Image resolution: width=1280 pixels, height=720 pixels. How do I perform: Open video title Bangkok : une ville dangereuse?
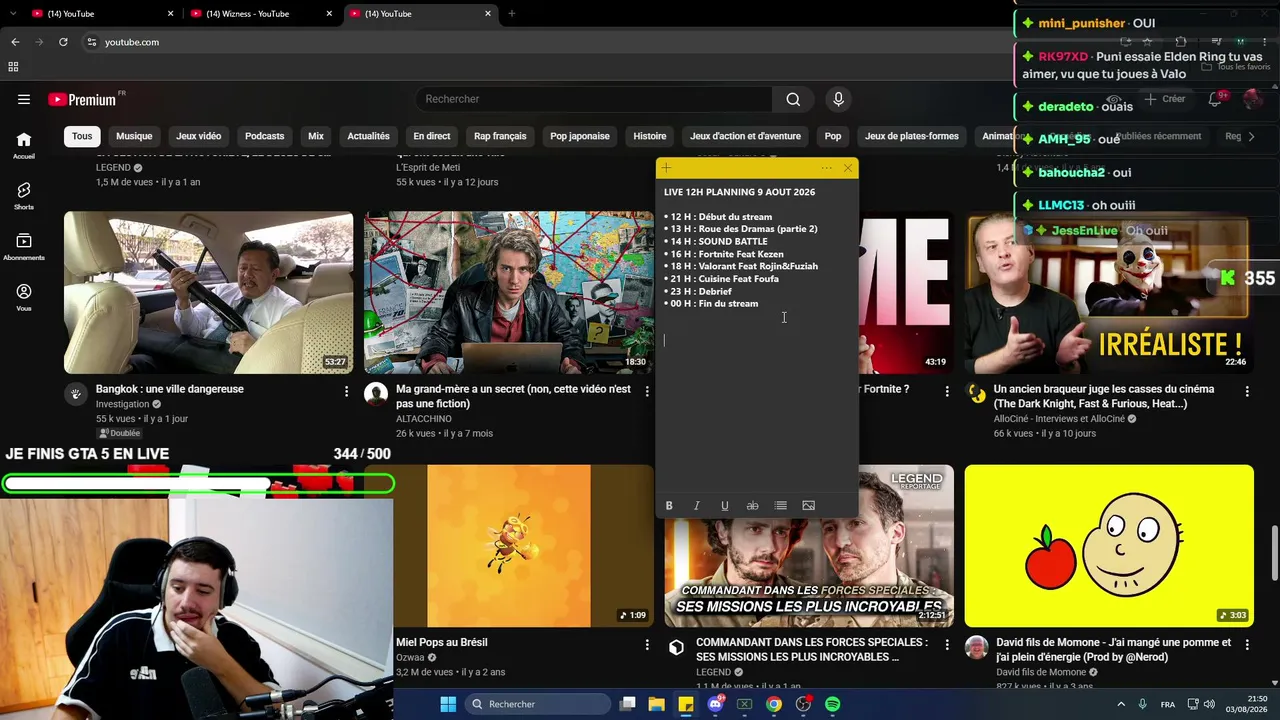click(170, 389)
